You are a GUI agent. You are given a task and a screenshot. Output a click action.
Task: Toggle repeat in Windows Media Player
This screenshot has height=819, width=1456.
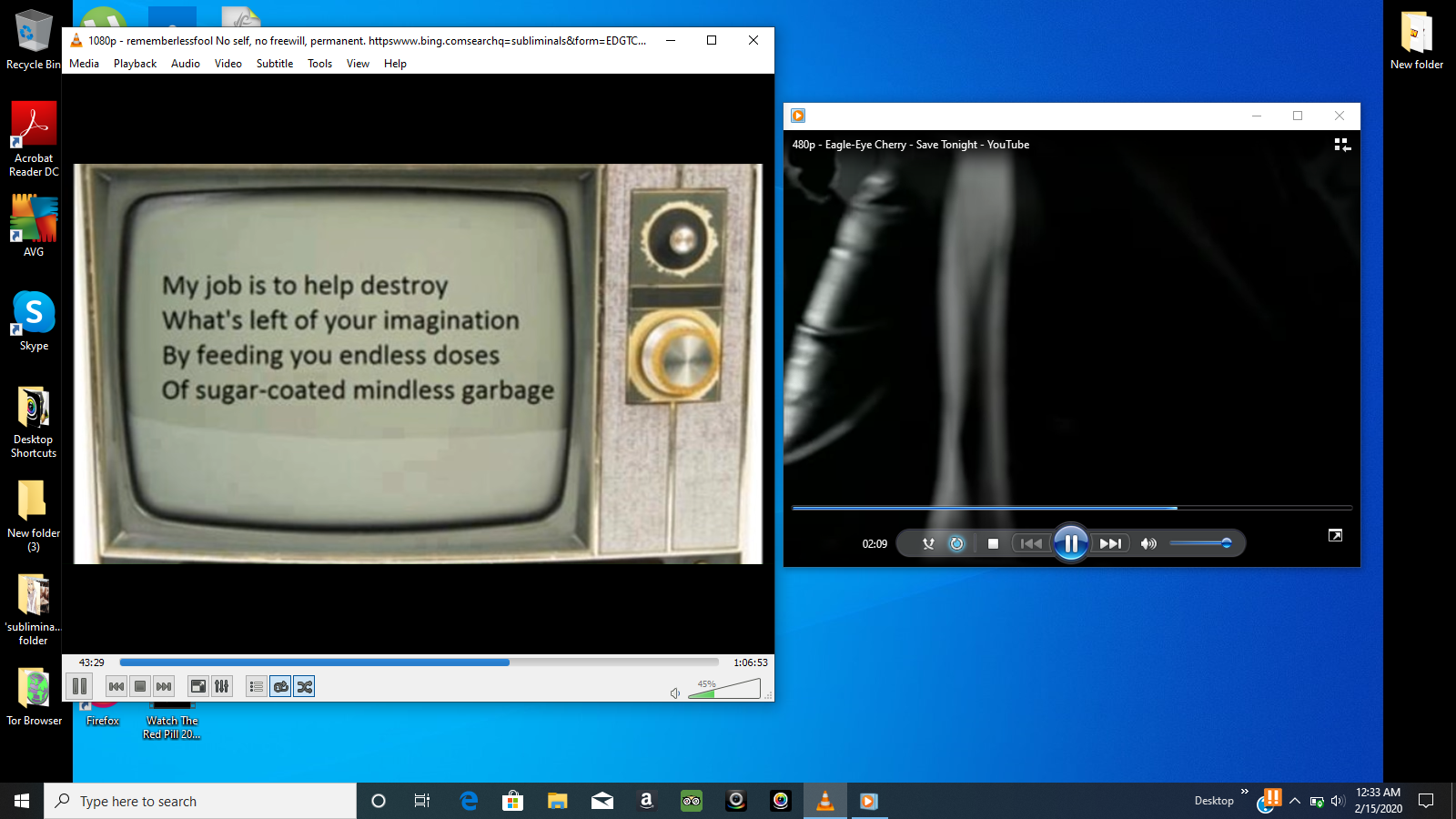point(956,543)
